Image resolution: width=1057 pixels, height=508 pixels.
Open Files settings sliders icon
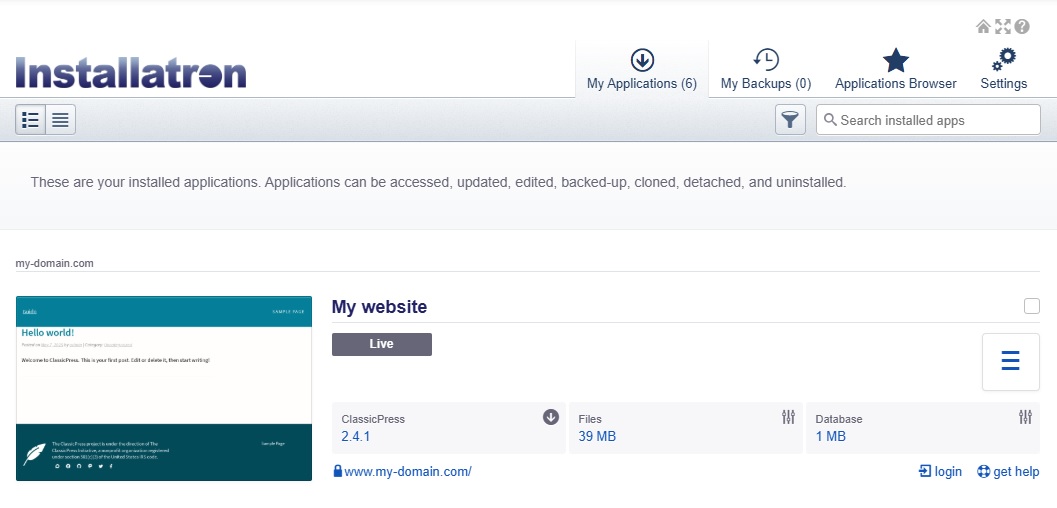pos(788,417)
